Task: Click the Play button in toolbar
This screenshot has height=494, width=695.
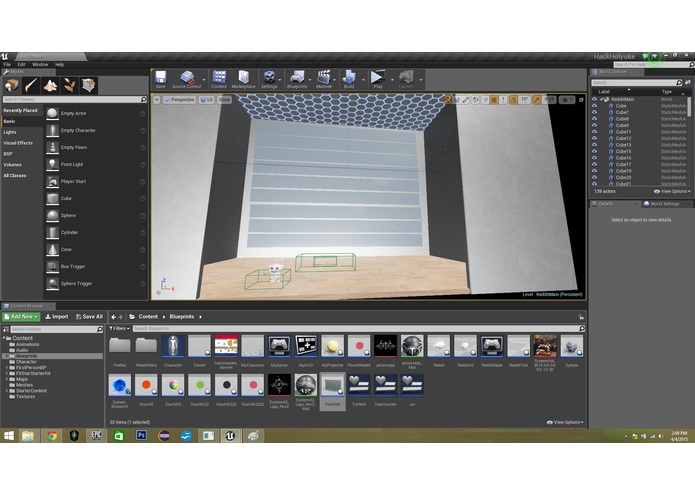Action: pos(378,78)
